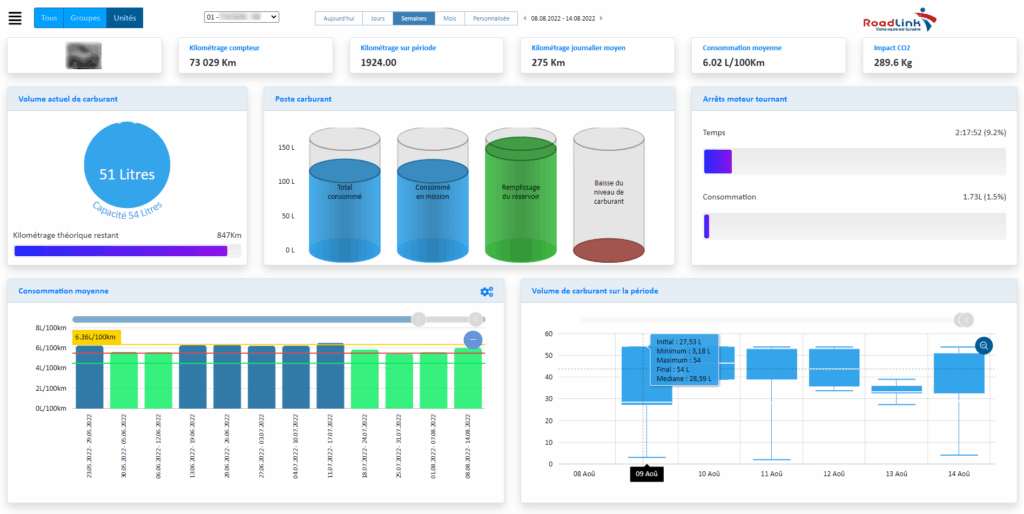Go to previous period with left arrow

525,18
